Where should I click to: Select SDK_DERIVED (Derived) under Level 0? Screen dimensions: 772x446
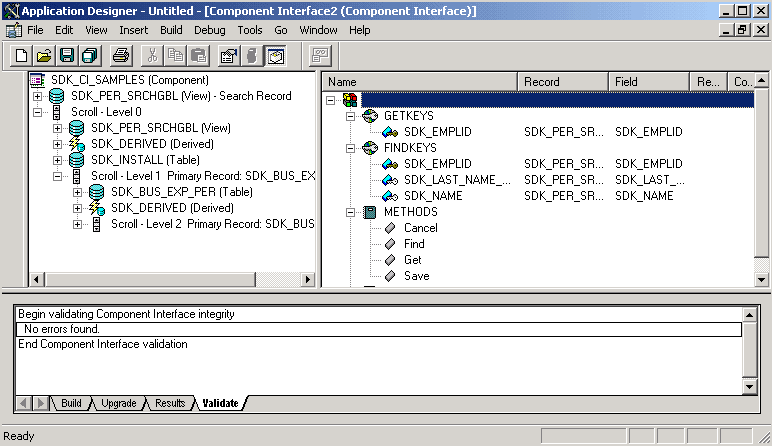(152, 144)
